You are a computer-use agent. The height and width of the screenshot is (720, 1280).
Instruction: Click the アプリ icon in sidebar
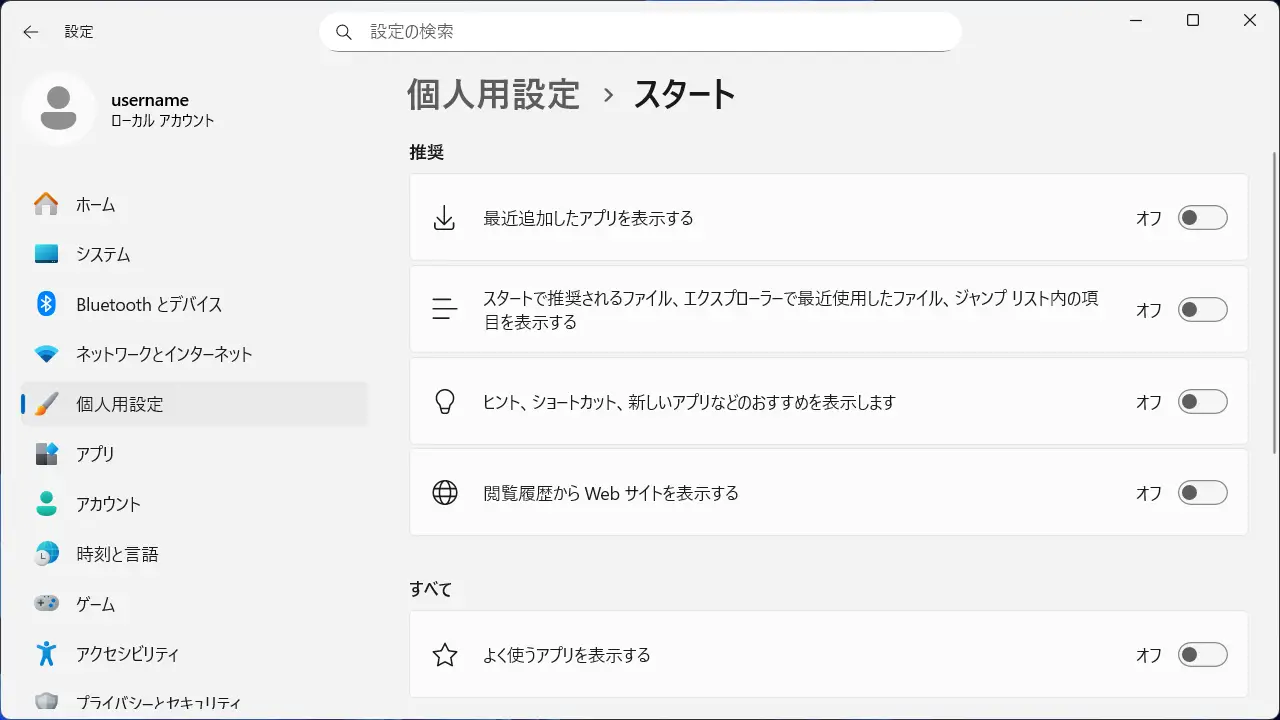tap(46, 454)
